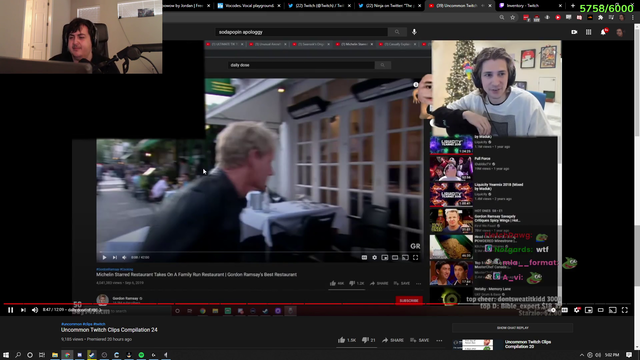Mute the outer player's volume speaker icon
This screenshot has width=640, height=360.
pos(35,310)
